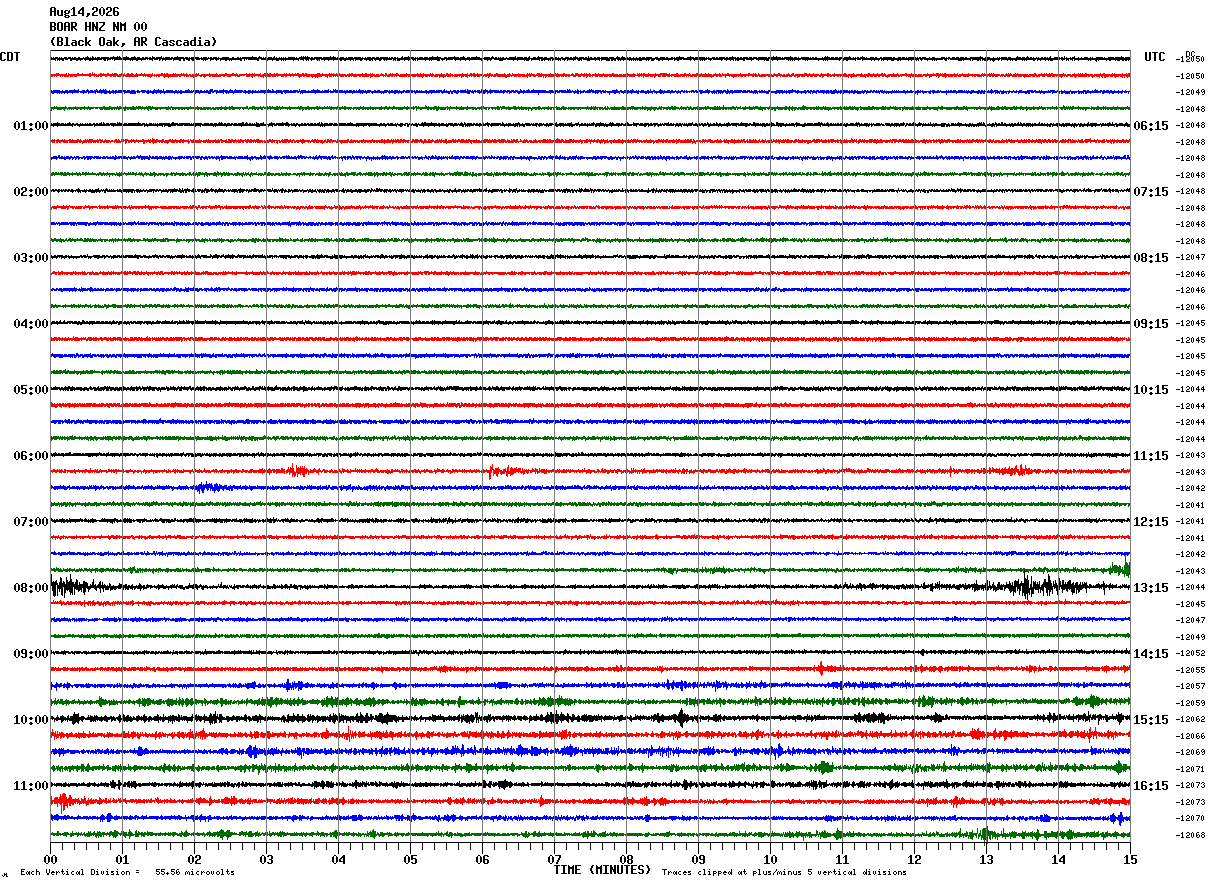Click the "09" minute axis label
This screenshot has height=886, width=1210.
coord(698,859)
